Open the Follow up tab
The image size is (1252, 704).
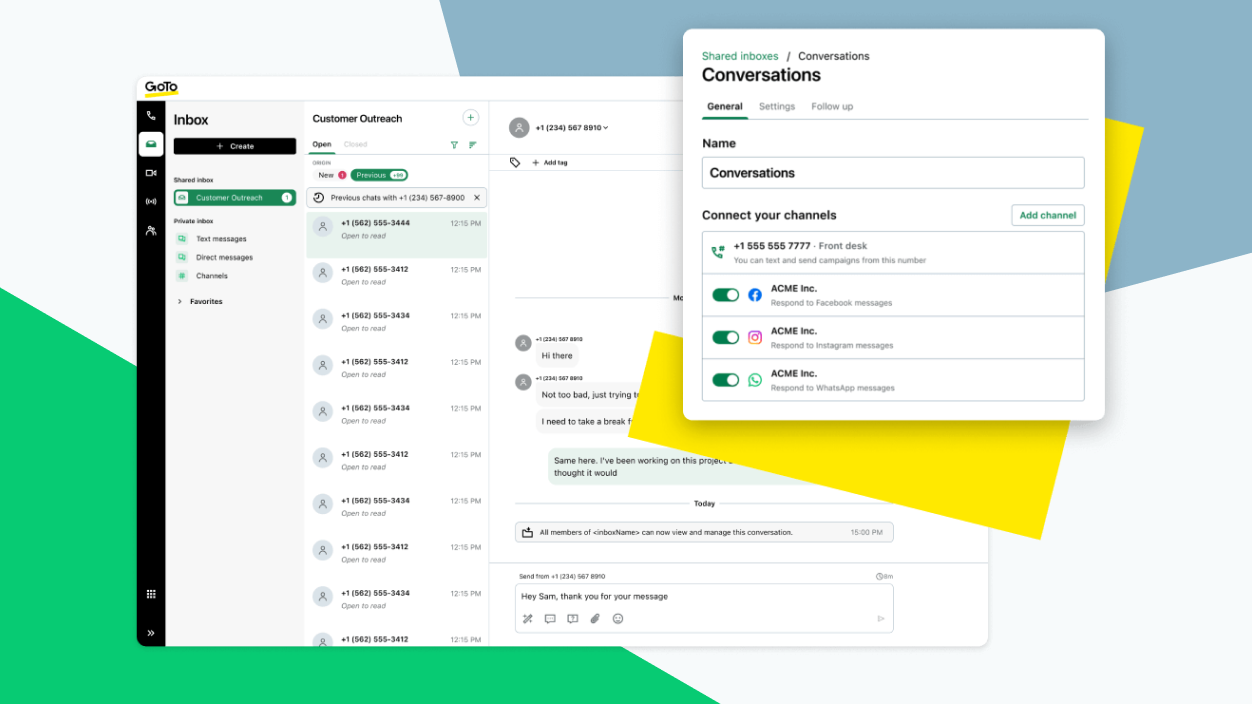click(x=832, y=106)
